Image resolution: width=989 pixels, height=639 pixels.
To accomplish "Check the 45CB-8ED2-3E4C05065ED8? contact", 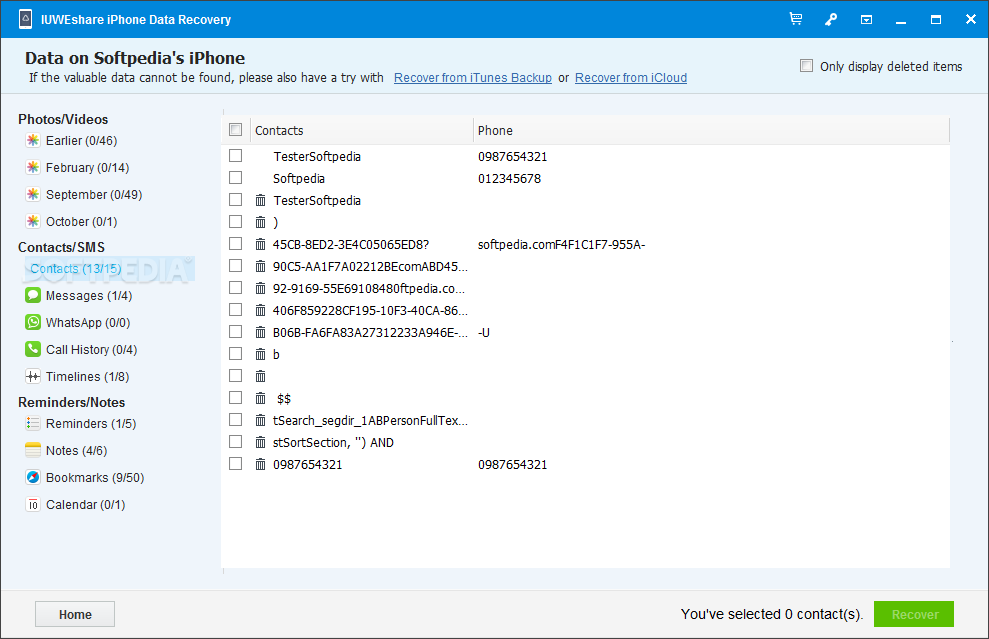I will [235, 243].
